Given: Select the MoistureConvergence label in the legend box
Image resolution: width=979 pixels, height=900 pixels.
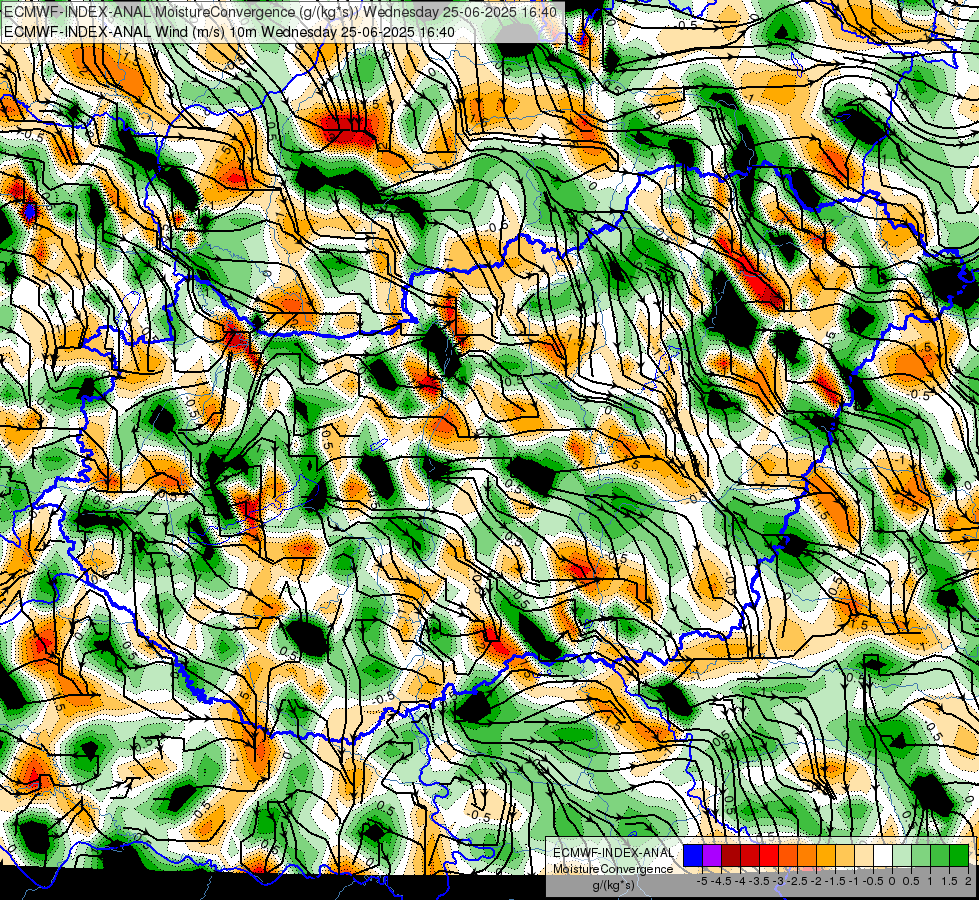Looking at the screenshot, I should [x=613, y=869].
